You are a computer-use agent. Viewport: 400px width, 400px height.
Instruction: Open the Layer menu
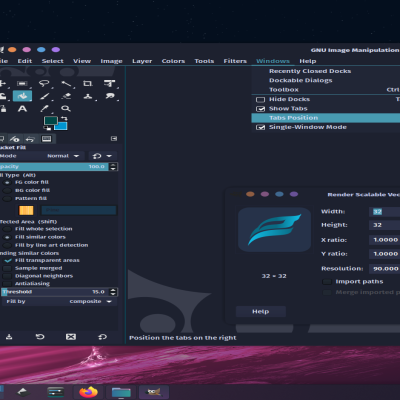pos(142,61)
